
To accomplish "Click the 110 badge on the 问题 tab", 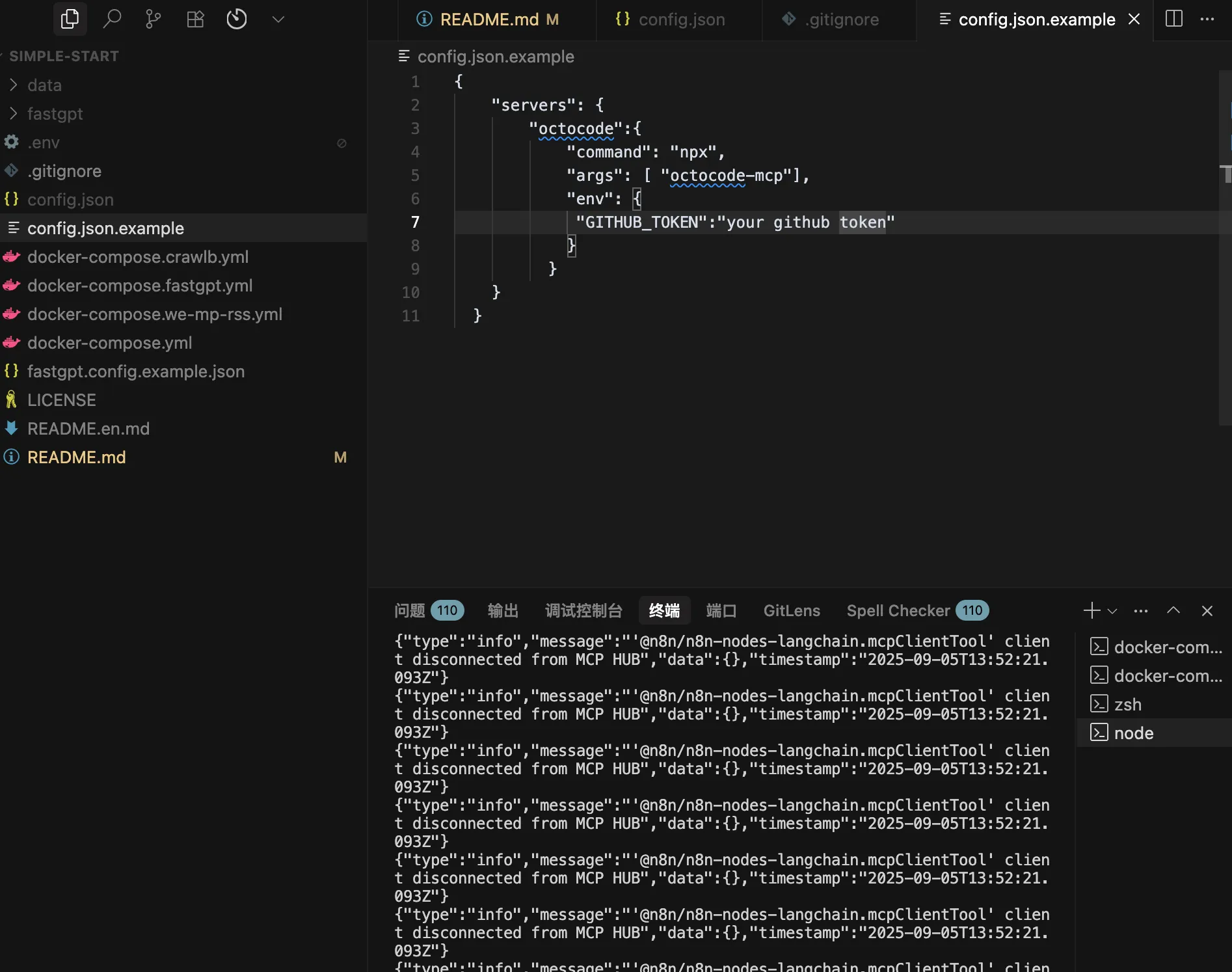I will point(447,610).
